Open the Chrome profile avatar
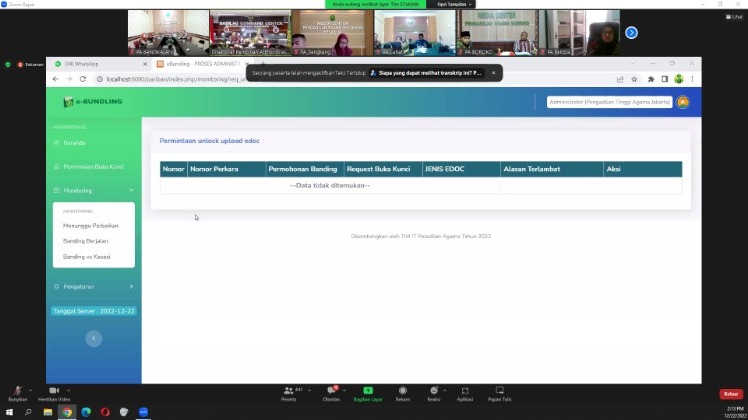Screen dimensions: 748x420 pyautogui.click(x=678, y=79)
